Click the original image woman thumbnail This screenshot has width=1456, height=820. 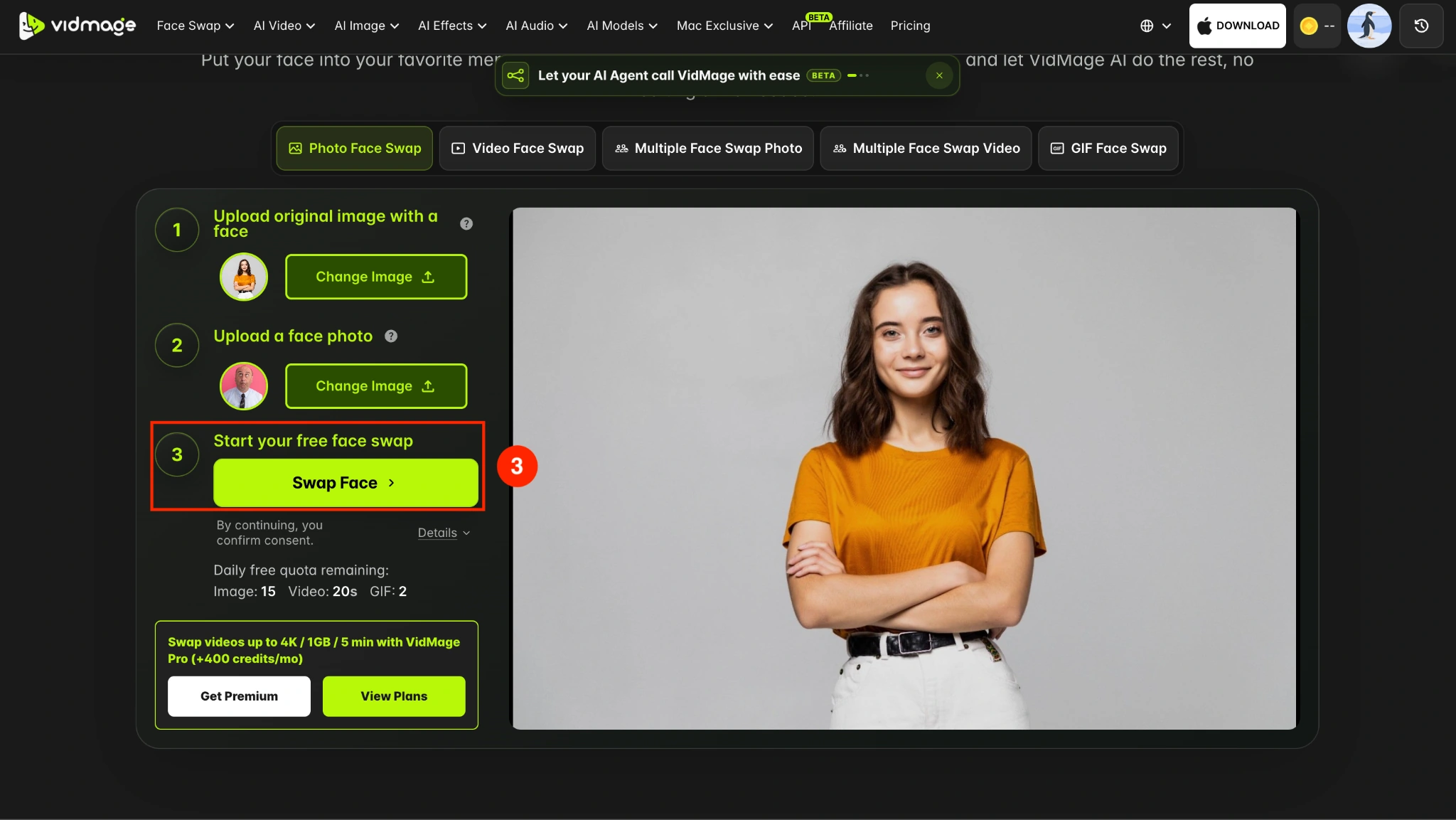coord(244,277)
